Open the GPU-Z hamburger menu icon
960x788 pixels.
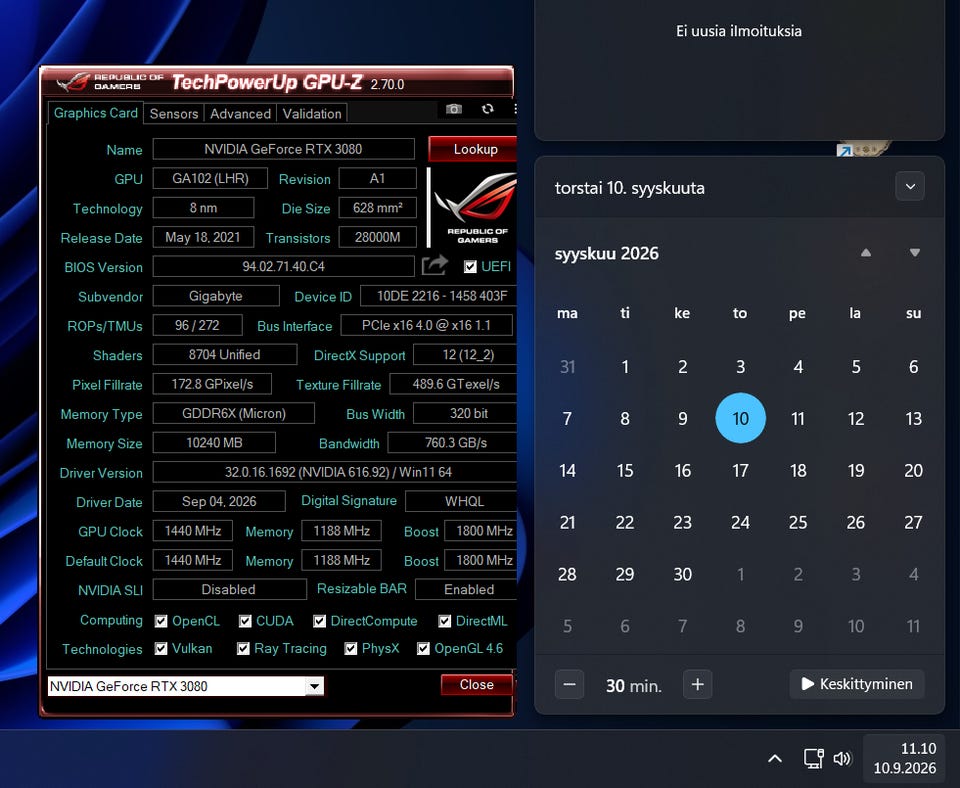click(515, 109)
